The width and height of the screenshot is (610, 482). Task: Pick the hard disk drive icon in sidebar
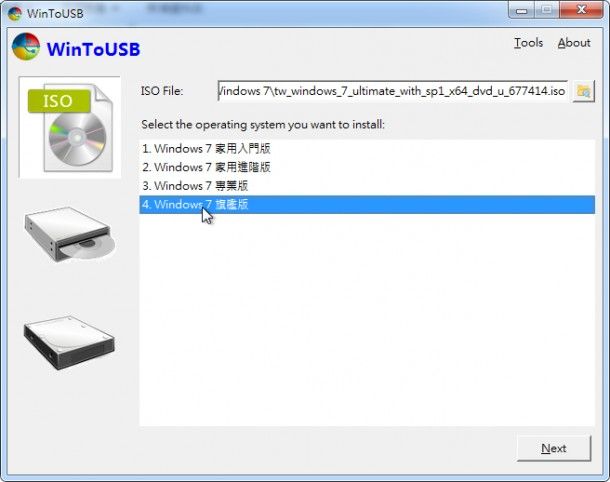[x=69, y=343]
